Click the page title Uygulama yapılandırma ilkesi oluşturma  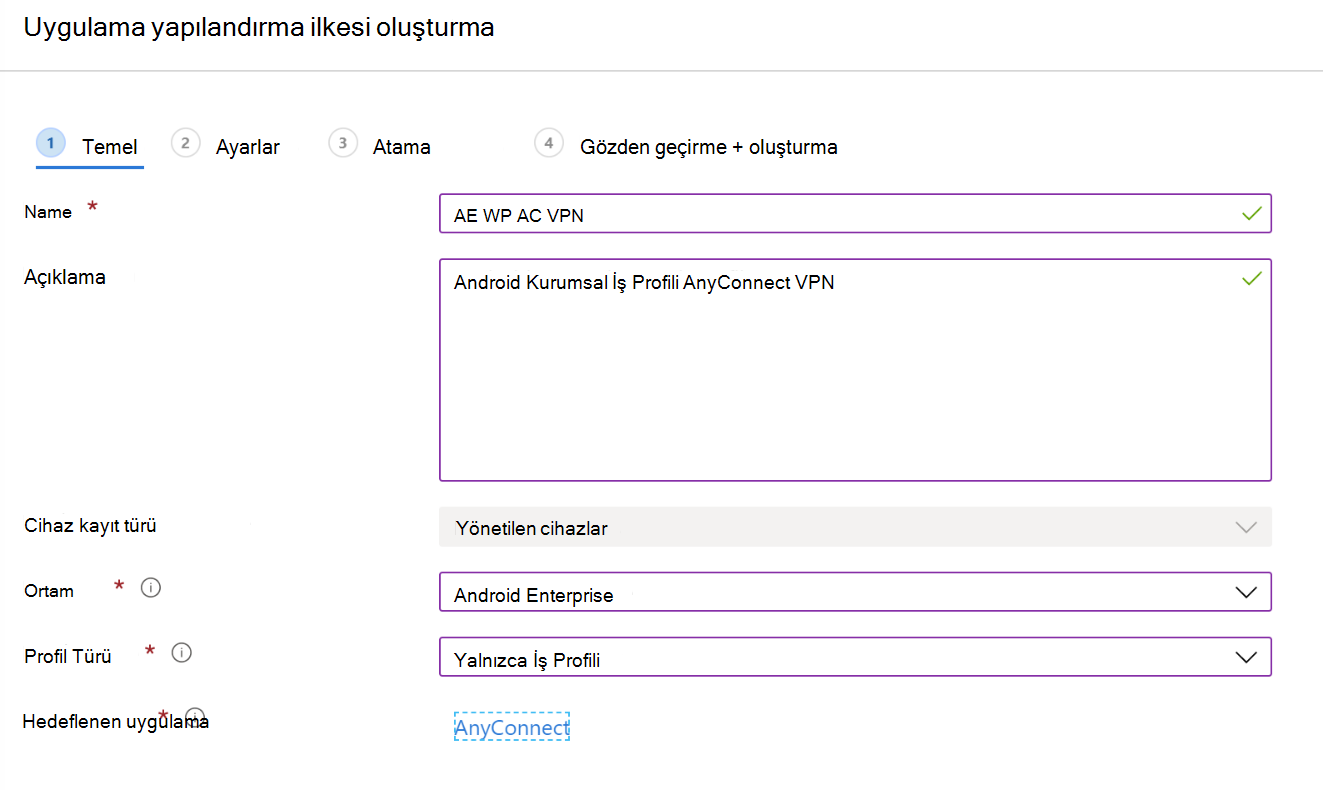tap(259, 28)
